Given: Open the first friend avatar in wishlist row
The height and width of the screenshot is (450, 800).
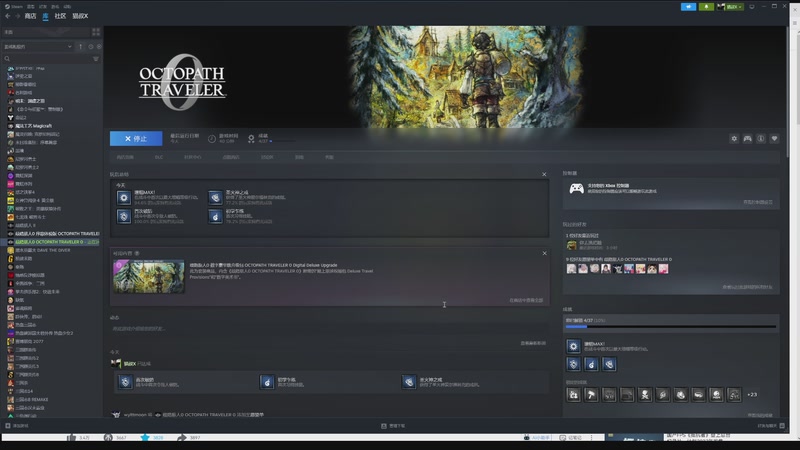Looking at the screenshot, I should click(x=571, y=269).
